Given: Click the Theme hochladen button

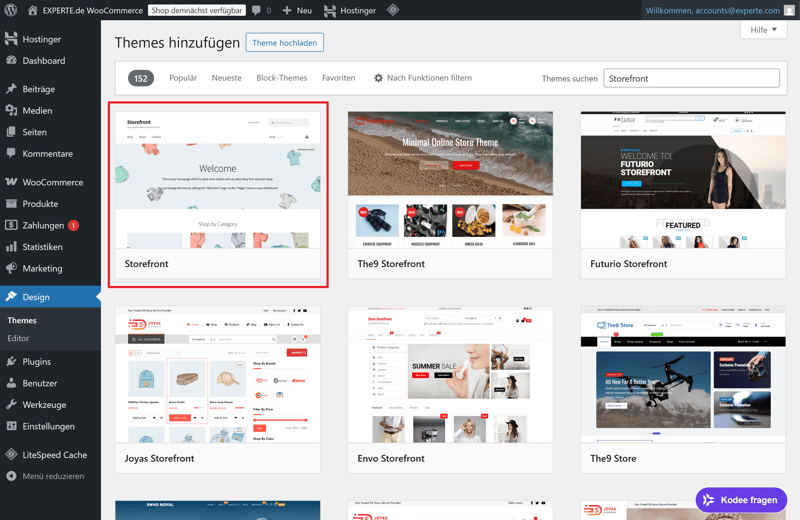Looking at the screenshot, I should coord(285,42).
